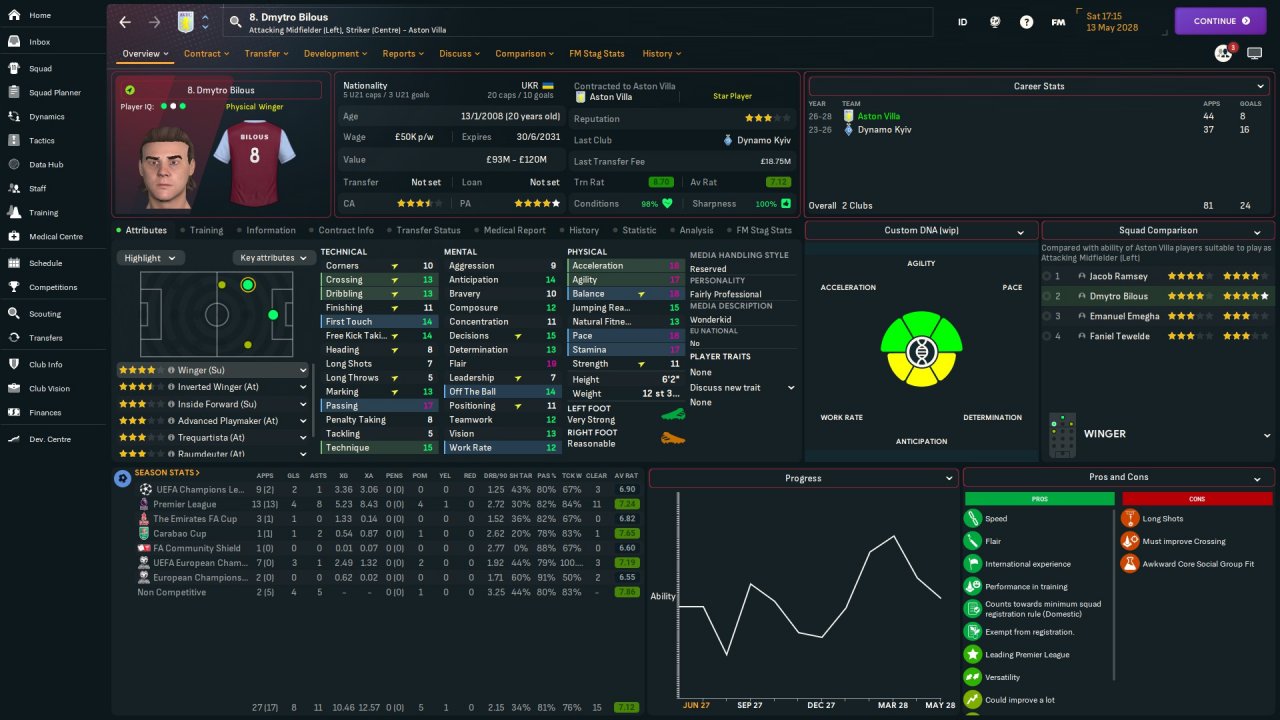Screen dimensions: 1280x720
Task: Open the Contract tab menu
Action: 207,54
